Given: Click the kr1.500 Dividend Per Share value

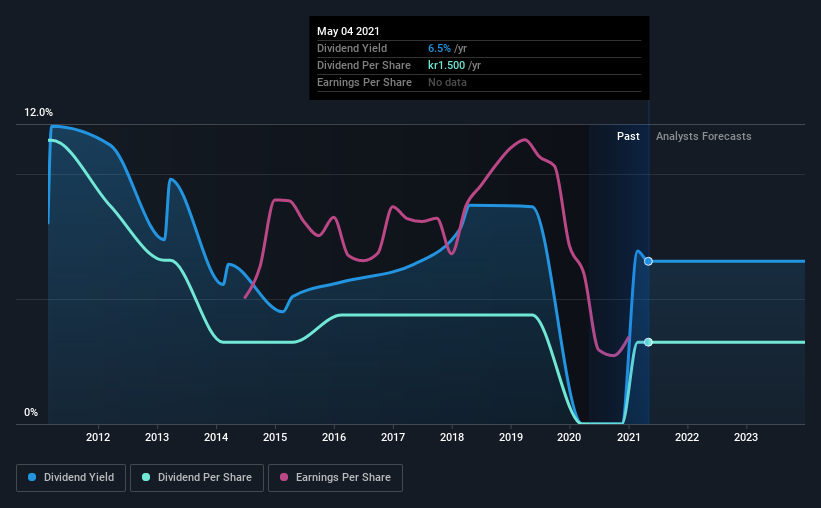Looking at the screenshot, I should point(447,65).
